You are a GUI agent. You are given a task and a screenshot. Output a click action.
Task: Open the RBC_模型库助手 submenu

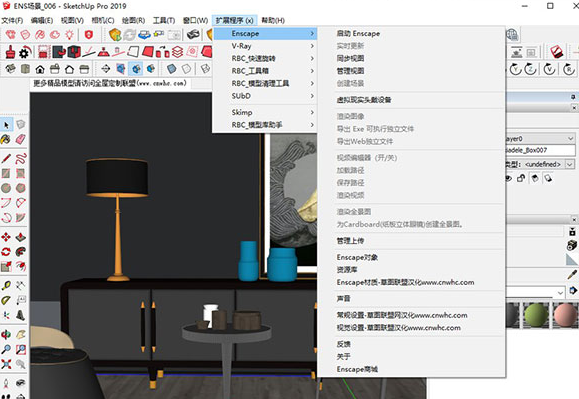point(265,125)
